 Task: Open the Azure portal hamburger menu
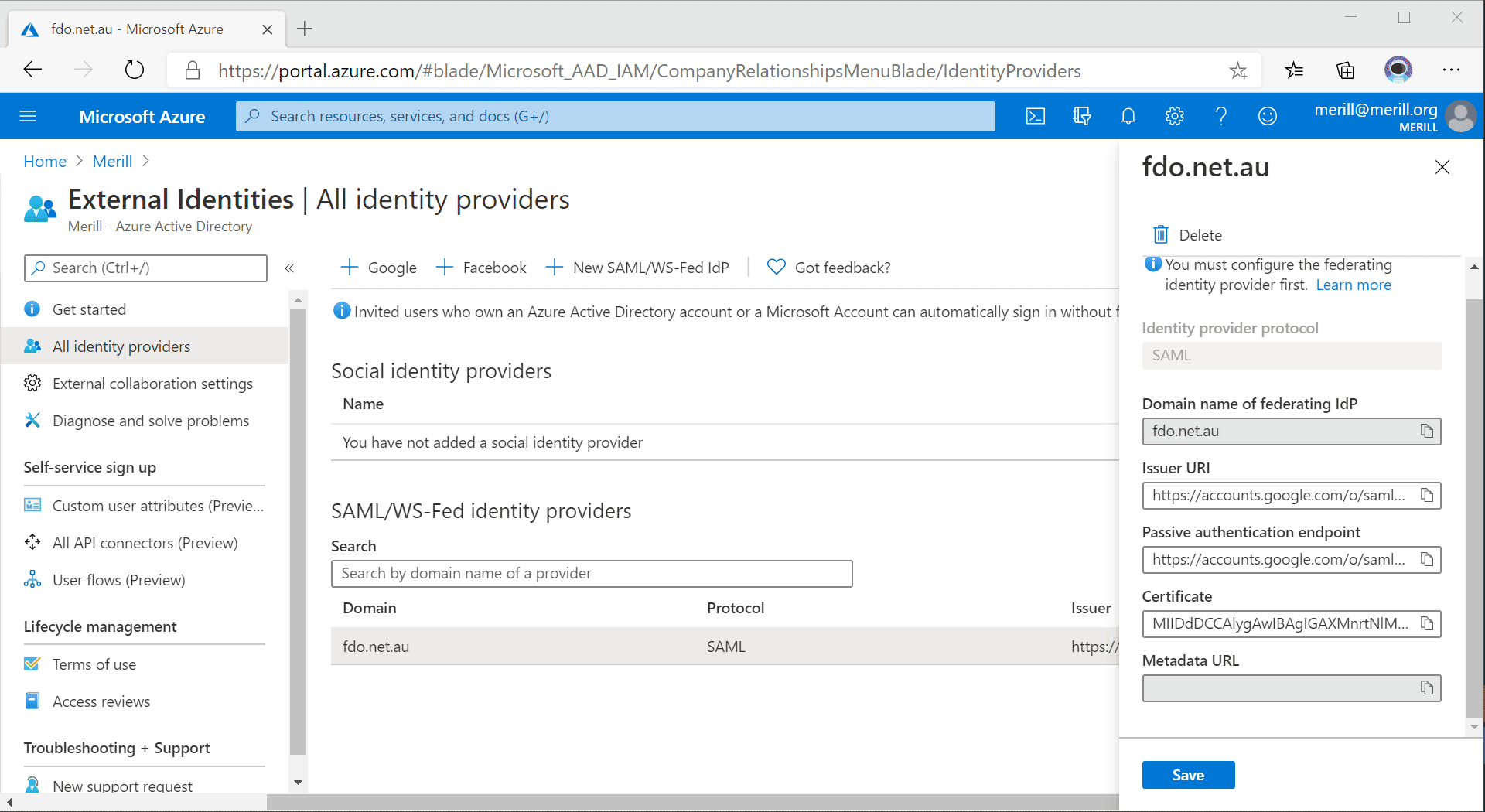click(x=28, y=116)
